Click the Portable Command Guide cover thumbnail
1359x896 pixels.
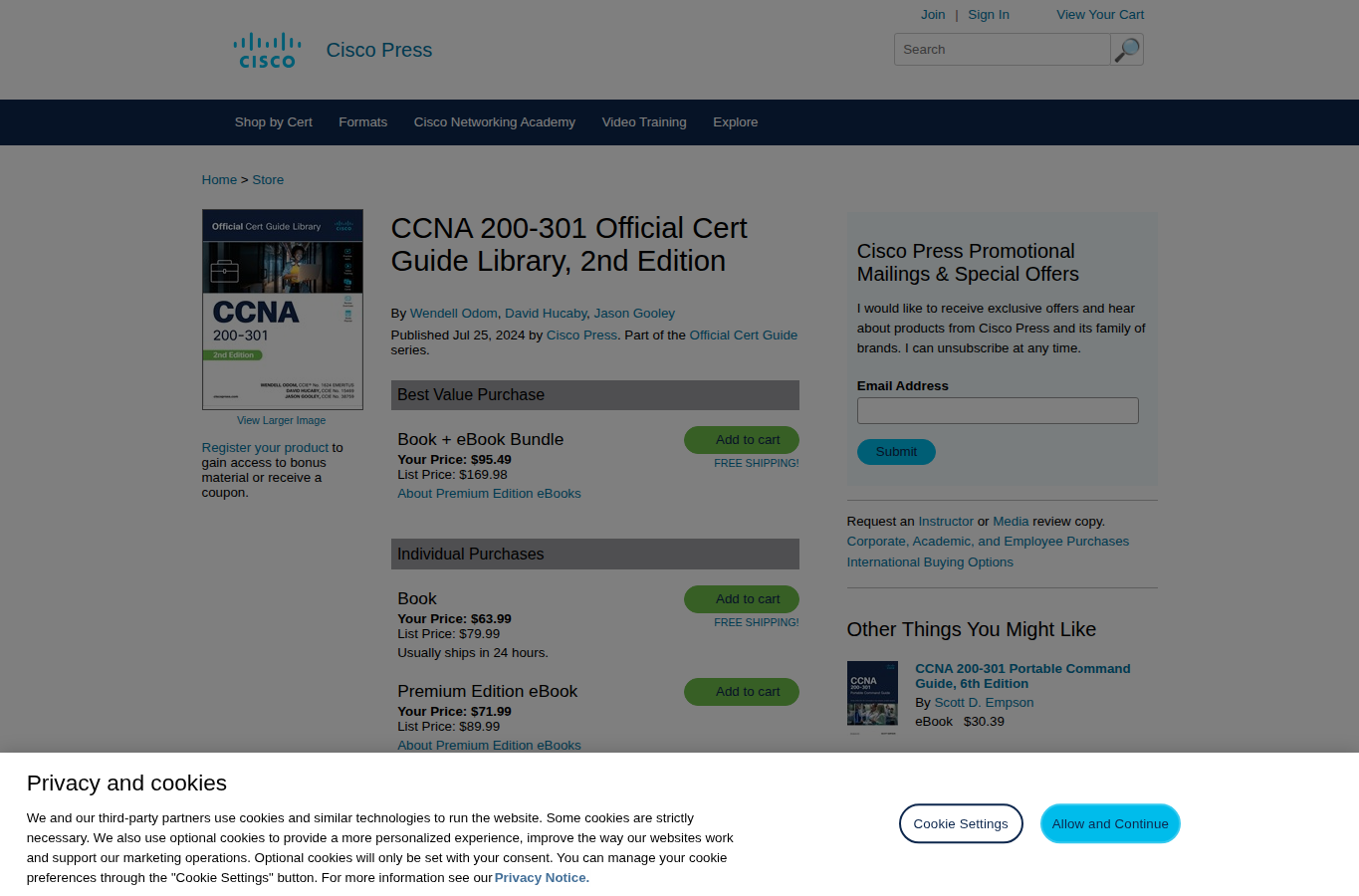872,698
